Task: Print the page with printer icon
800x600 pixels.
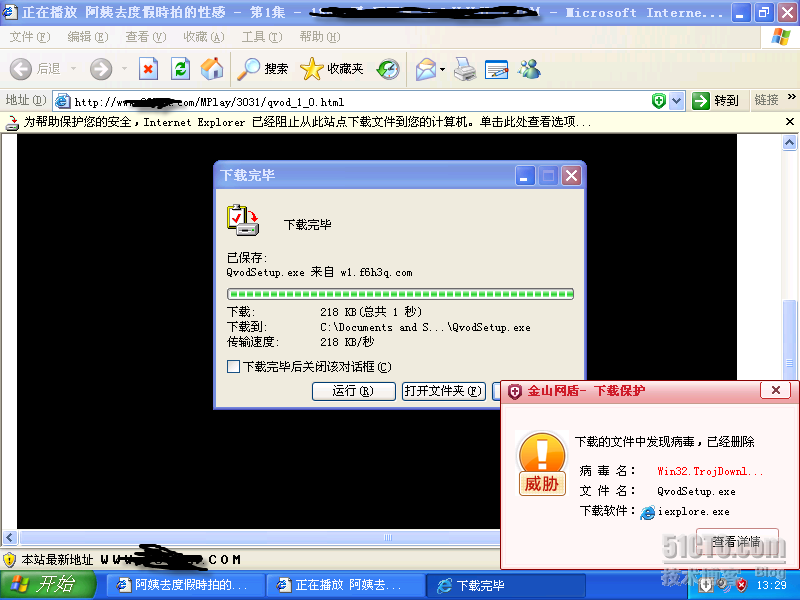Action: pos(465,69)
